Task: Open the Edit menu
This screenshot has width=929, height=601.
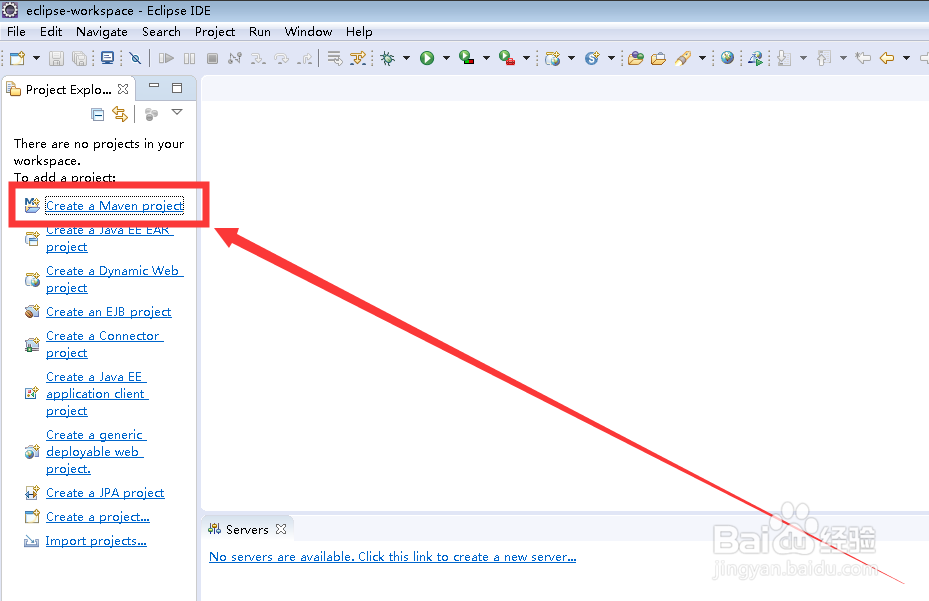Action: [x=51, y=31]
